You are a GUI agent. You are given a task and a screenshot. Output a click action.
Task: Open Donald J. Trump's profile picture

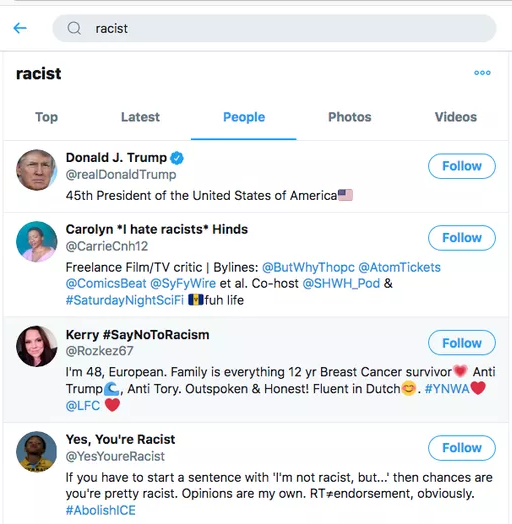(36, 170)
